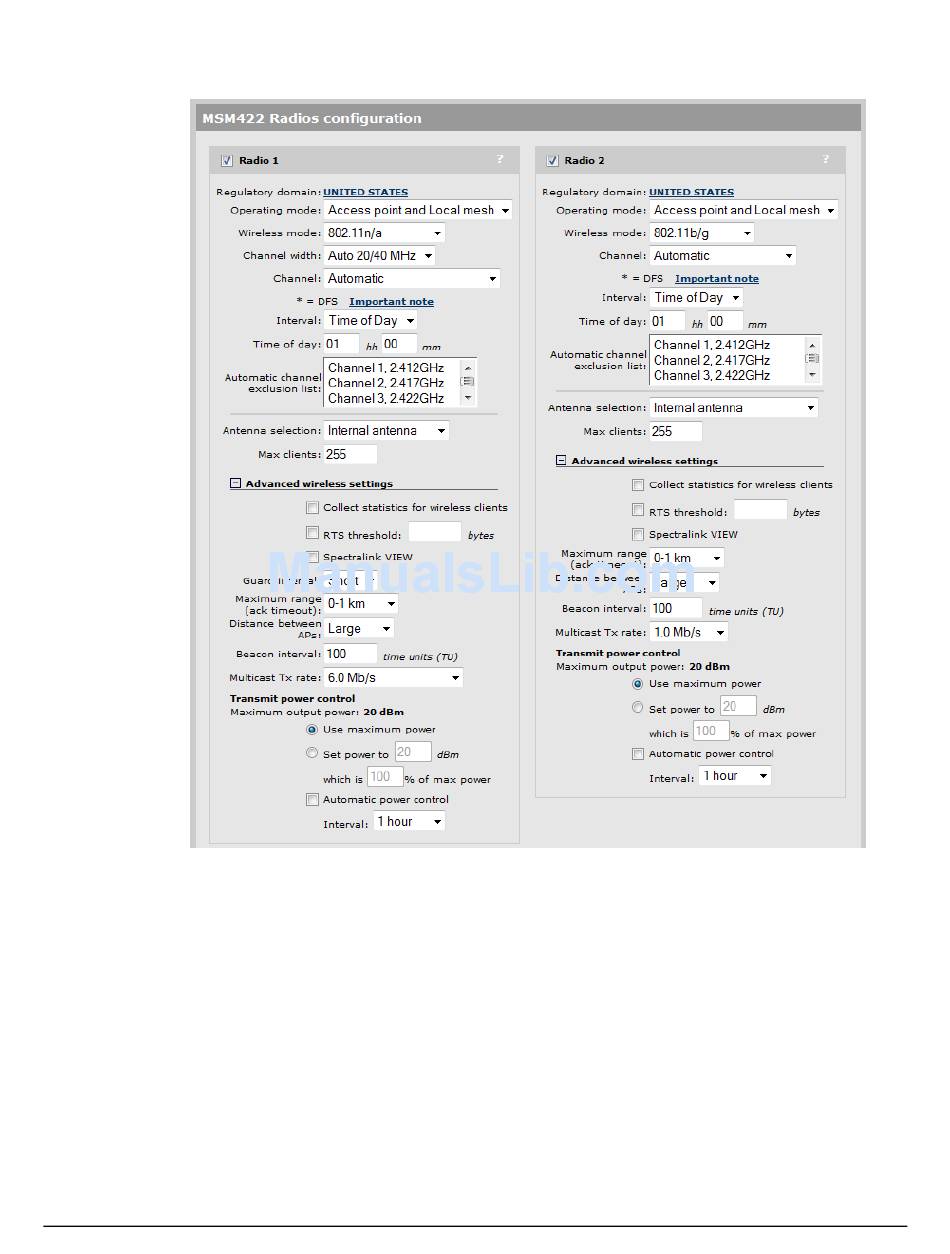Screen dimensions: 950x1254
Task: Open Radio 1 Wireless mode 802.11n/a dropdown
Action: (x=384, y=233)
